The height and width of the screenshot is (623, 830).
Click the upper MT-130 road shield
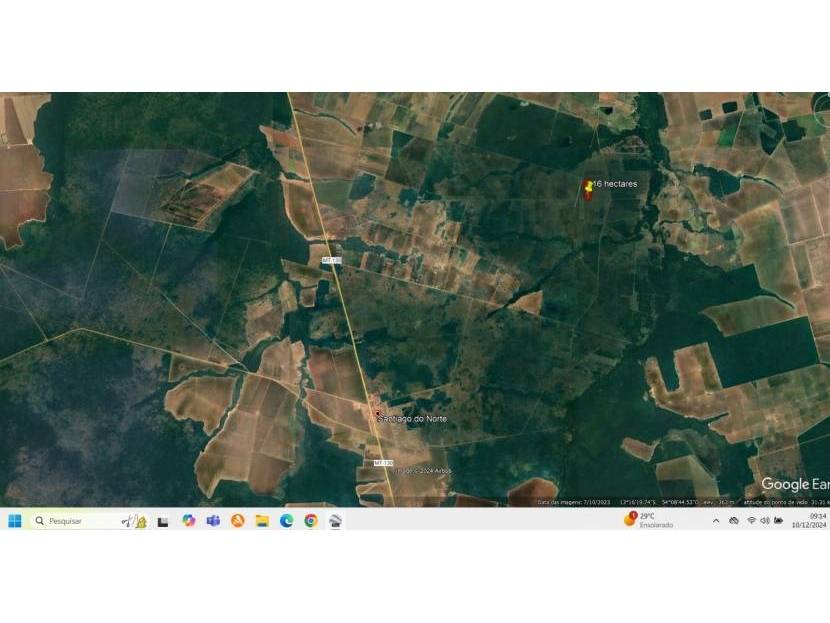(331, 260)
